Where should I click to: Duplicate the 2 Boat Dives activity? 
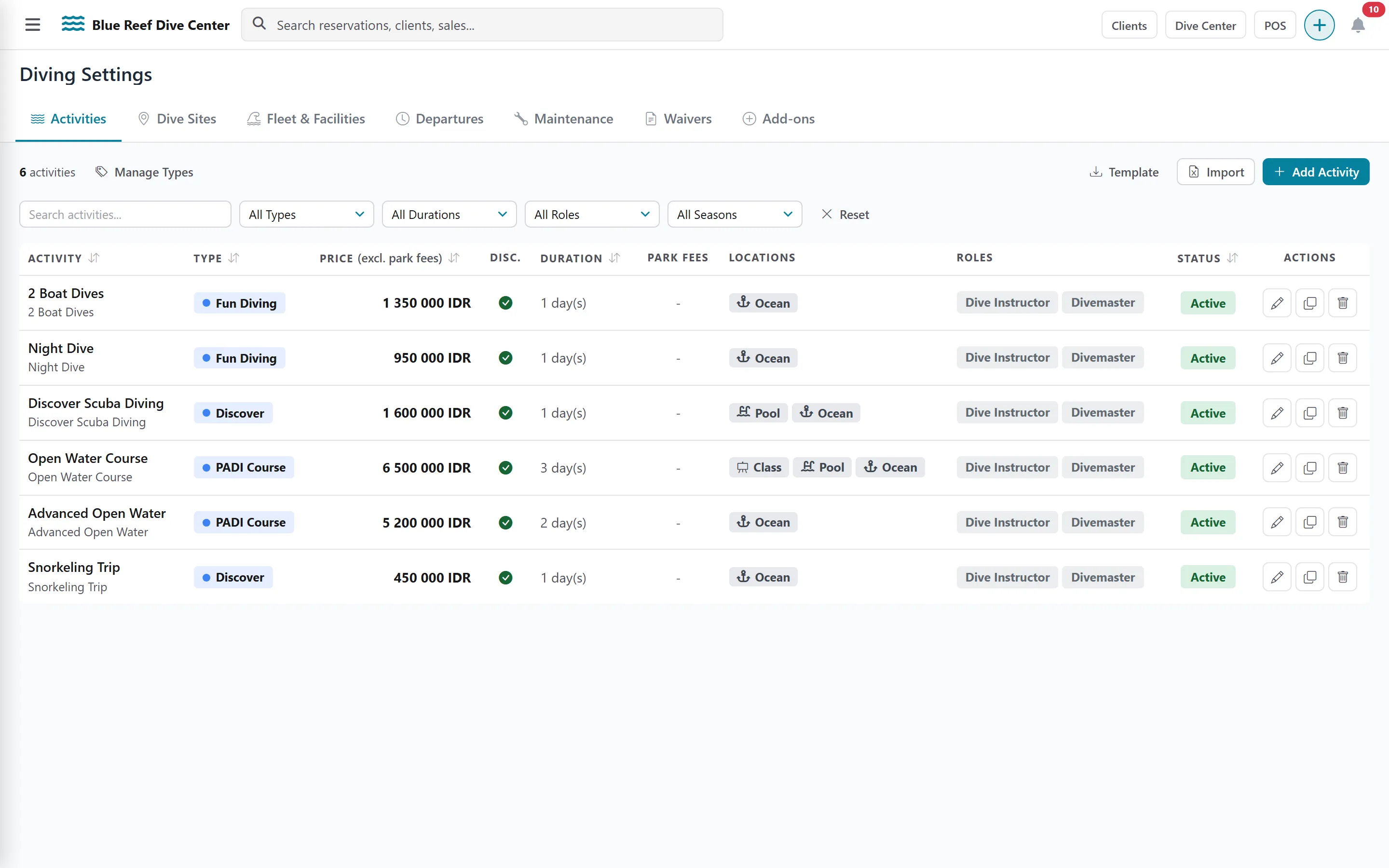click(1310, 303)
